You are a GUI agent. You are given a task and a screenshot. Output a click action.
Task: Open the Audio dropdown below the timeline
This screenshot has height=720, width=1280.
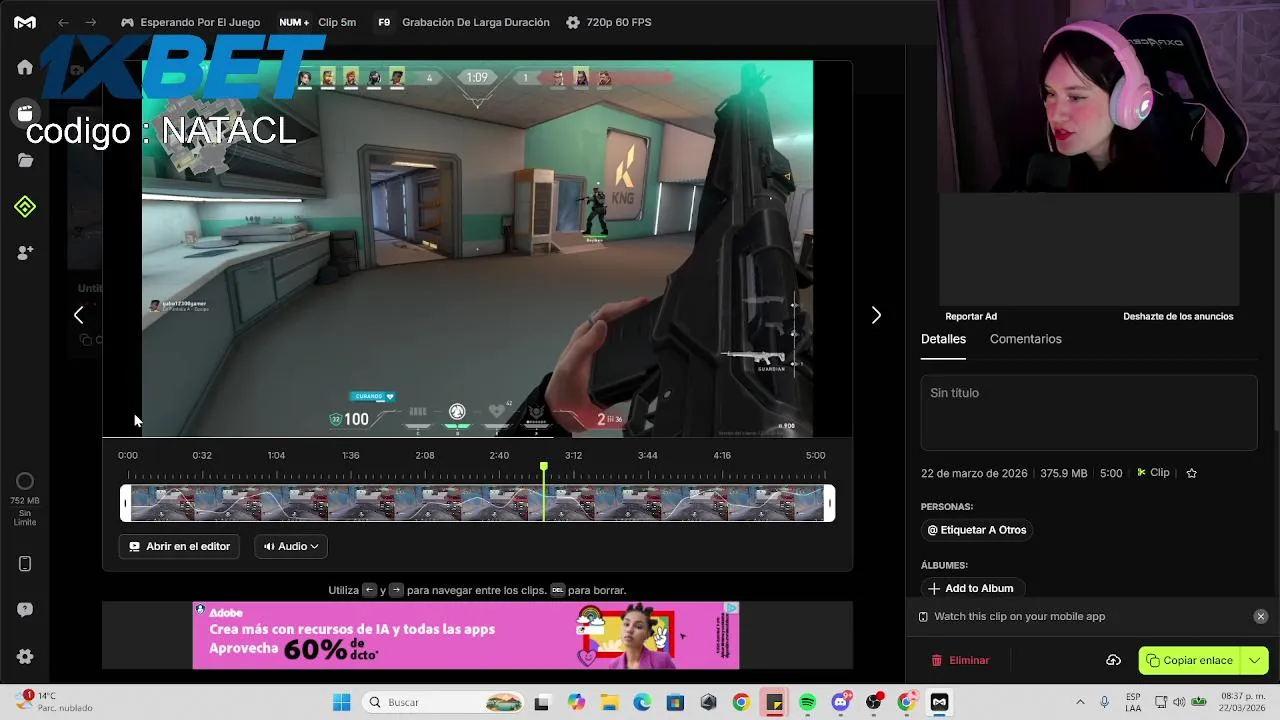pos(291,546)
